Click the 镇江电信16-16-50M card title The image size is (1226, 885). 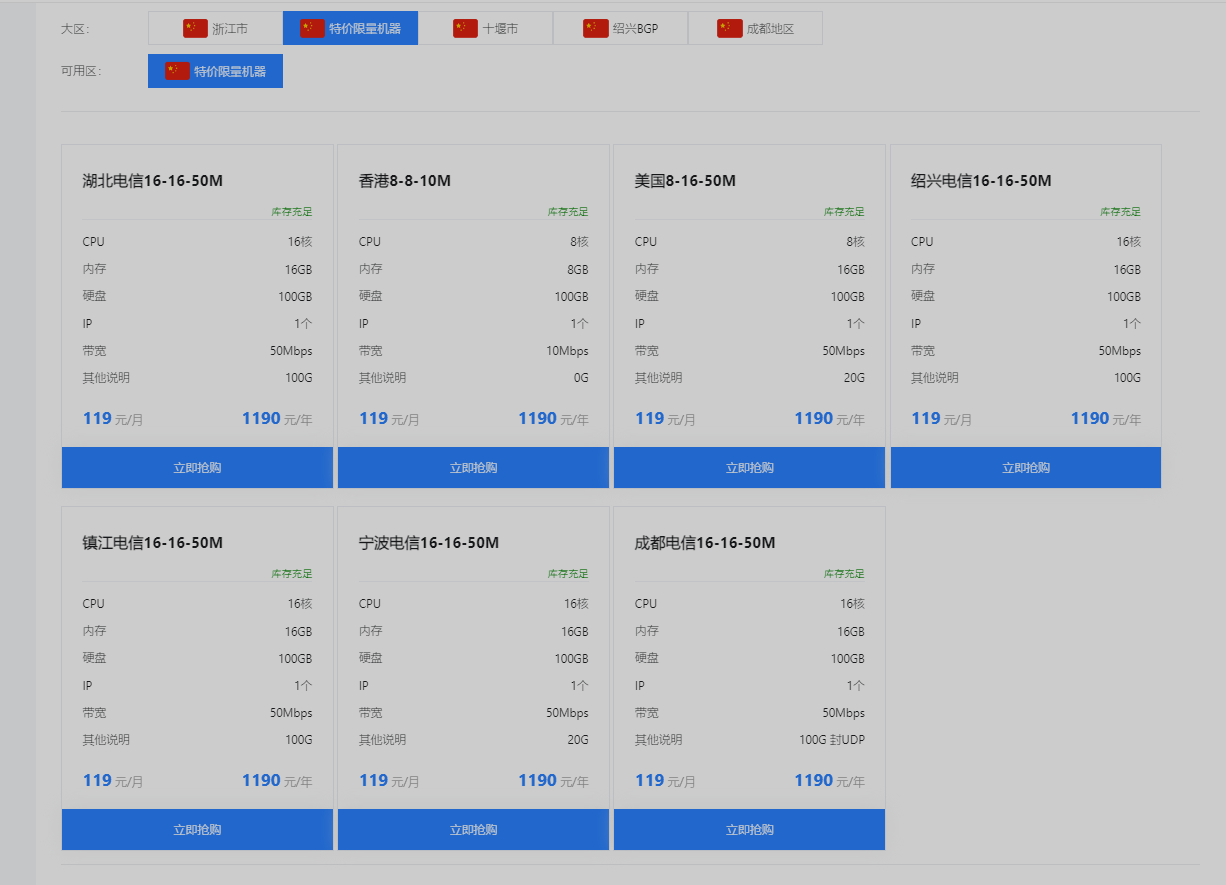(x=152, y=543)
